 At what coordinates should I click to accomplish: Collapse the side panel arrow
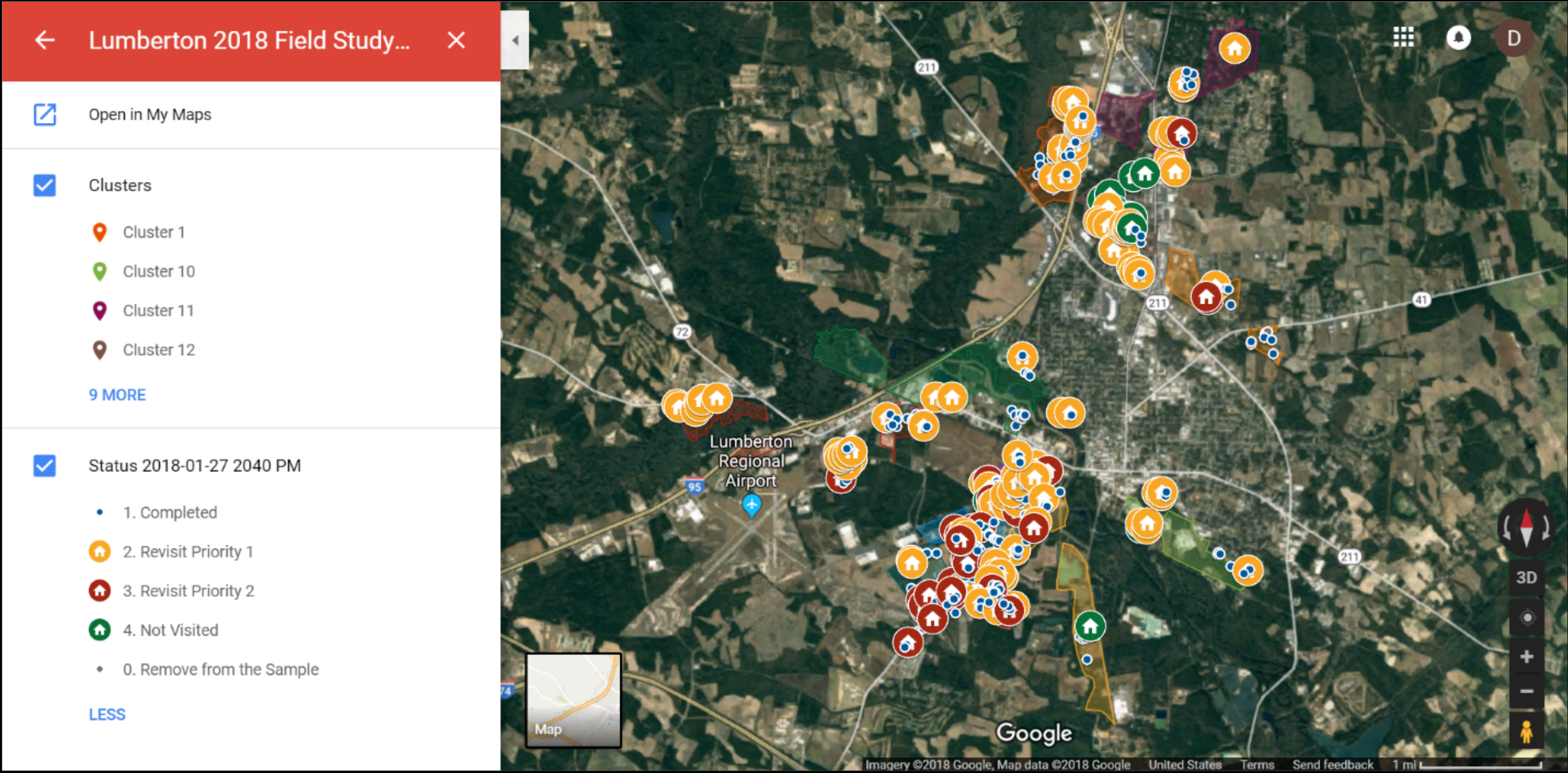pyautogui.click(x=515, y=40)
